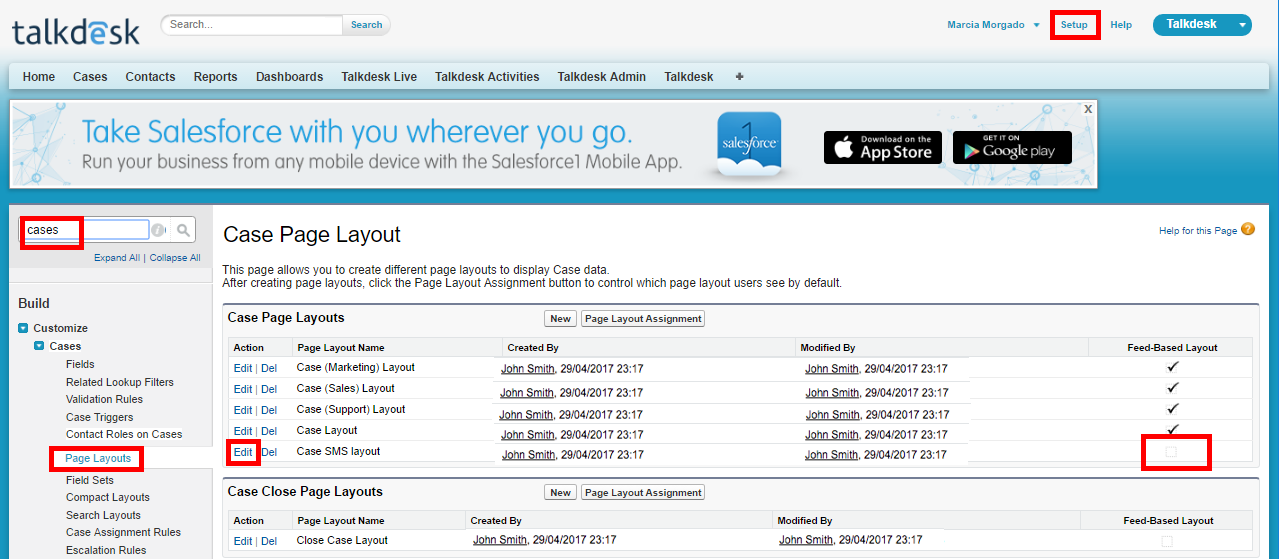Close the Salesforce1 banner with X
Screen dimensions: 1279x559
pyautogui.click(x=1088, y=107)
